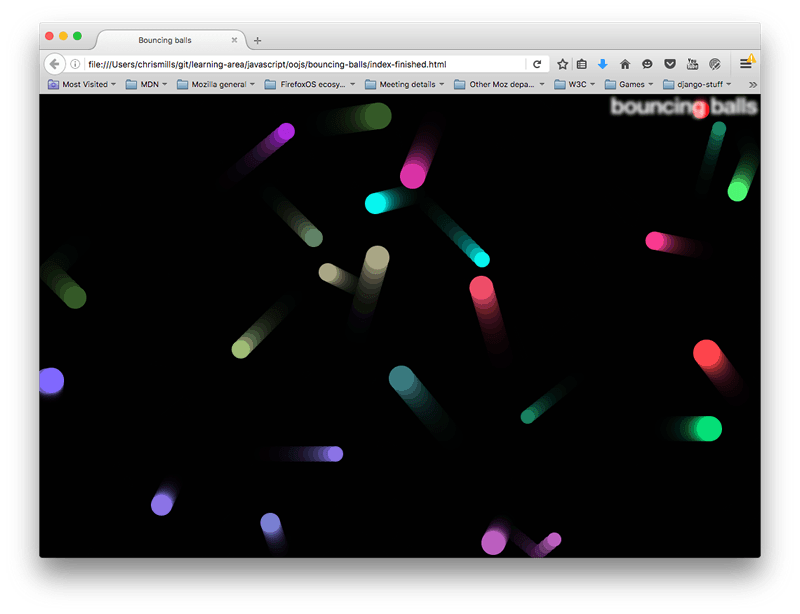Open the W3C bookmarks folder
Screen dimensions: 800x614
pyautogui.click(x=573, y=84)
